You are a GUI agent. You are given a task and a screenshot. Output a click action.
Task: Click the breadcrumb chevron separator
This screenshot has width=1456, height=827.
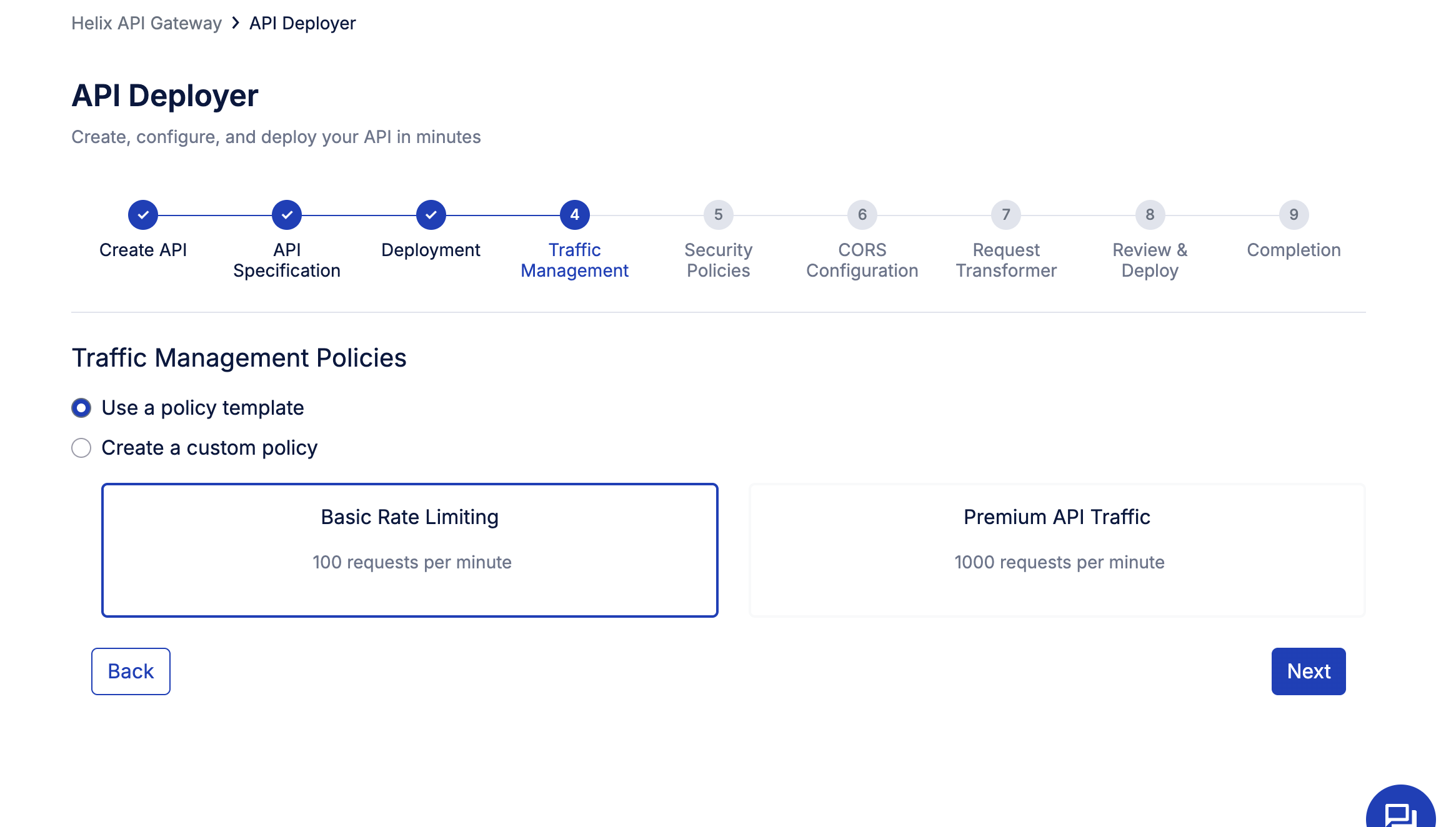236,23
